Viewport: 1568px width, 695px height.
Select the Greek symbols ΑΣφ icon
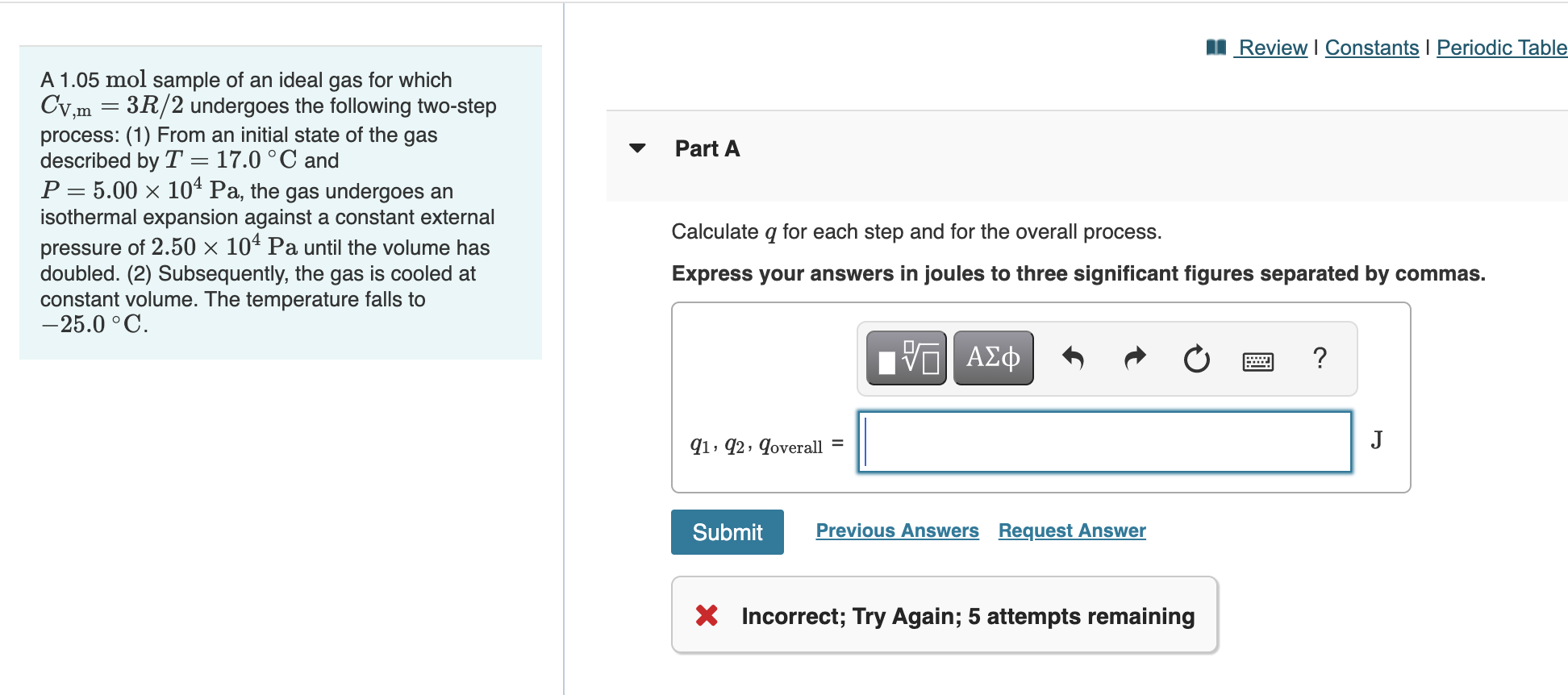(x=992, y=358)
